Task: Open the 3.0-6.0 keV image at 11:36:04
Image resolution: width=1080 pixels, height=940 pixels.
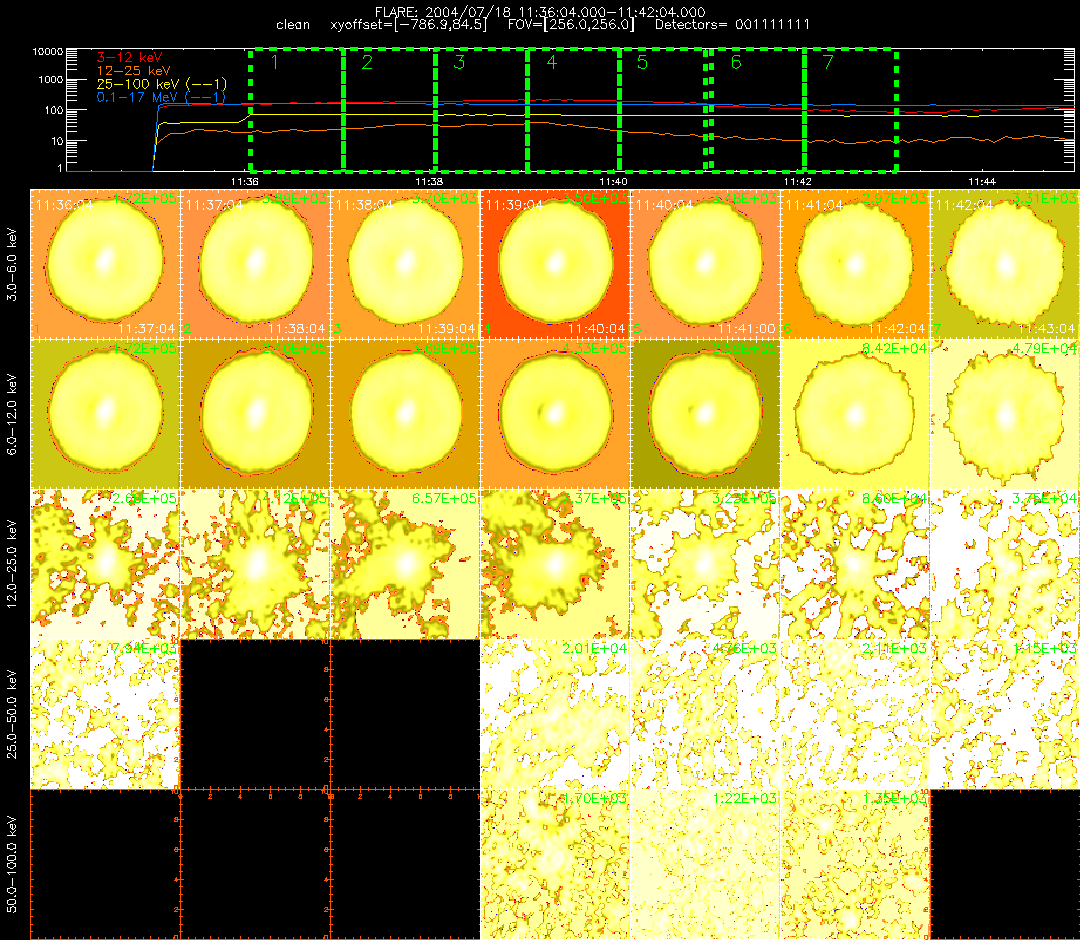Action: 105,264
